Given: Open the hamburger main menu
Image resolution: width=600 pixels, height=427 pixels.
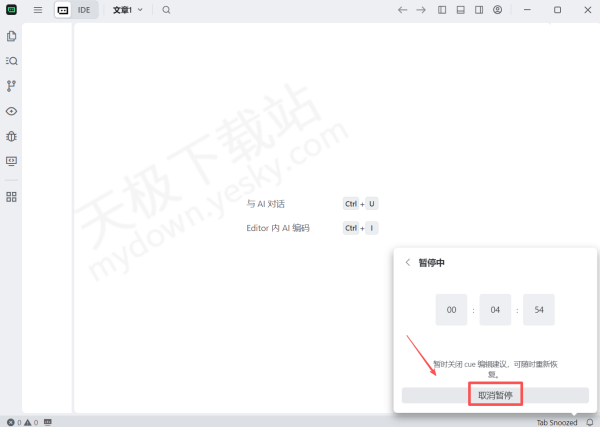Looking at the screenshot, I should pos(38,10).
